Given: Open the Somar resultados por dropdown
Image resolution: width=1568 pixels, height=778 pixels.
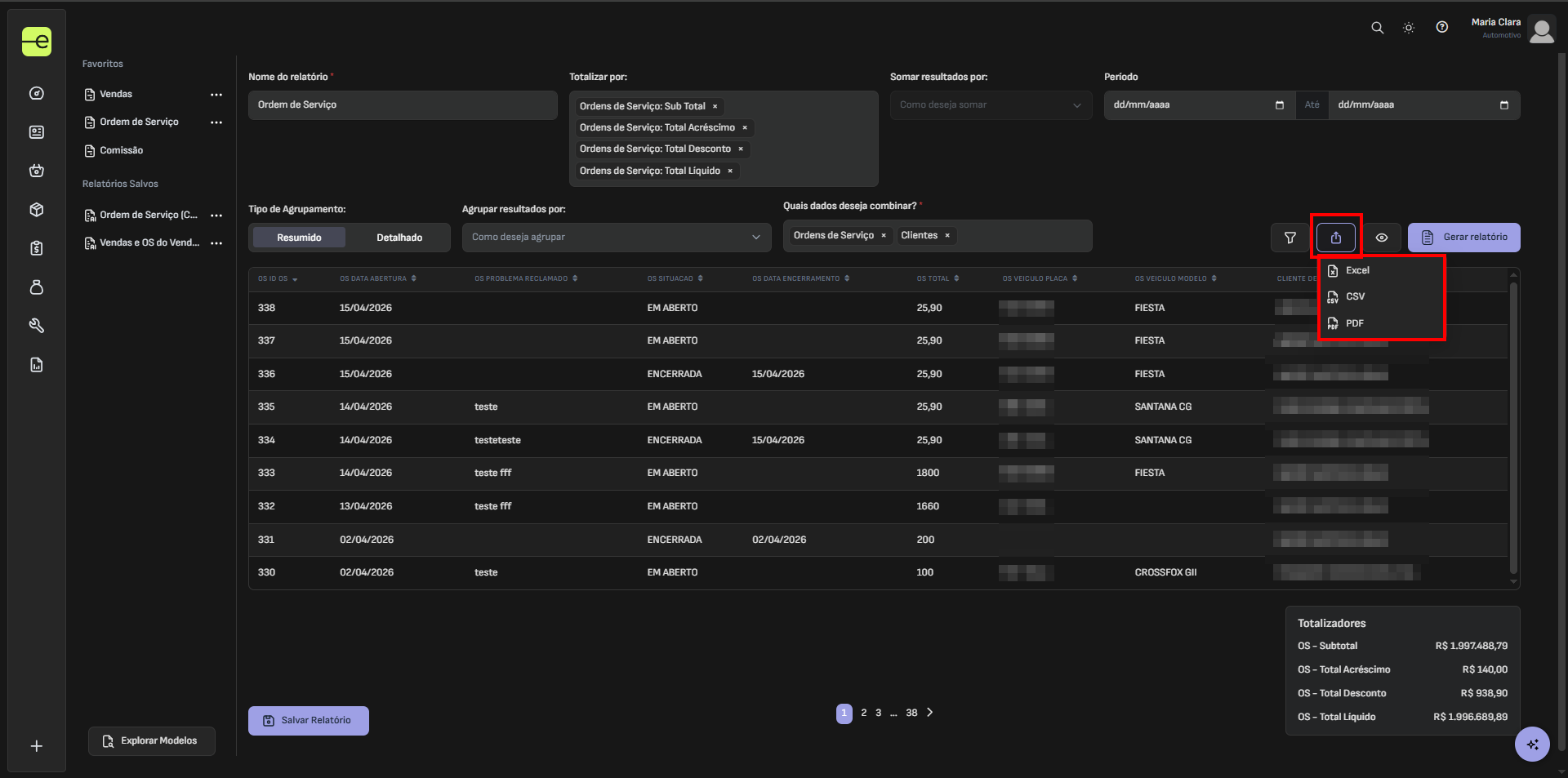Looking at the screenshot, I should point(990,105).
